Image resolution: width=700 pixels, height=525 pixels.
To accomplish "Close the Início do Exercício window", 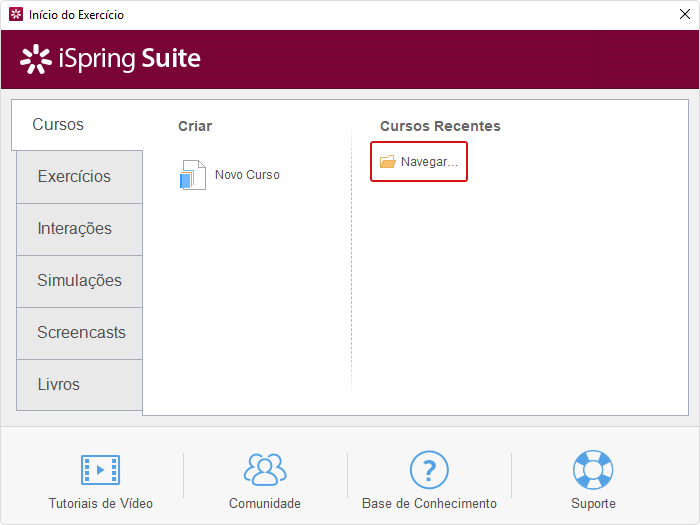I will 685,14.
